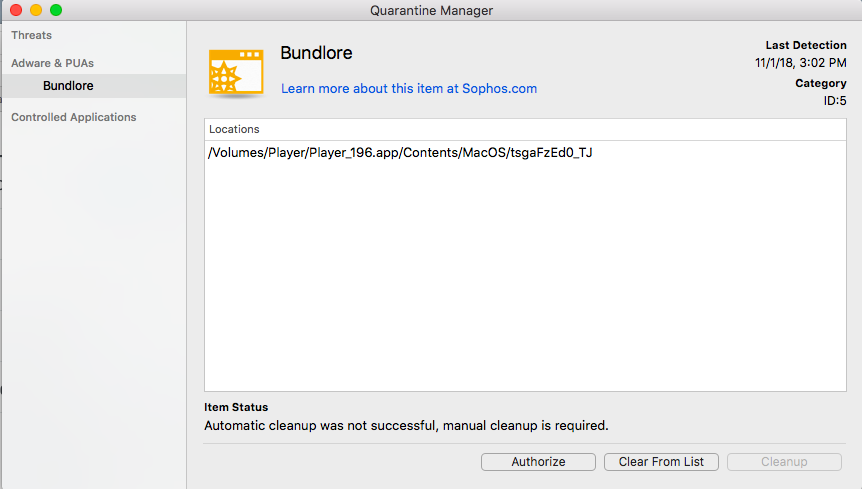Click the Bundlore adware icon
The width and height of the screenshot is (862, 489).
pos(235,71)
